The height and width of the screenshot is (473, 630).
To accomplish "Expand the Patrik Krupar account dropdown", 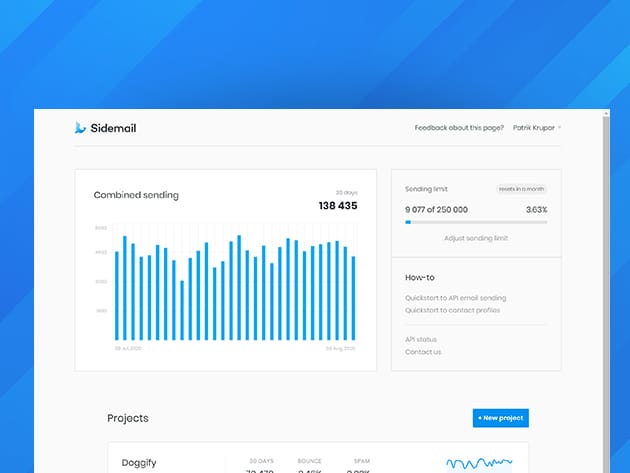I will 537,128.
